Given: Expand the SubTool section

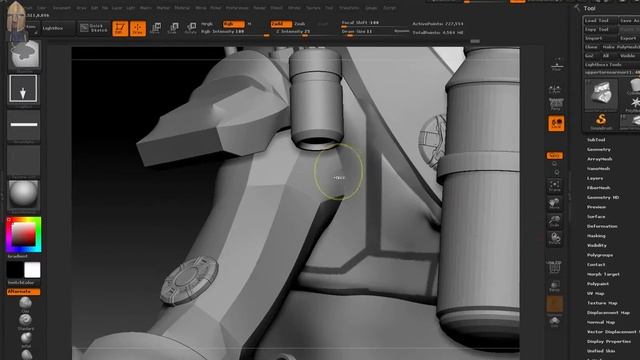Looking at the screenshot, I should pos(596,140).
